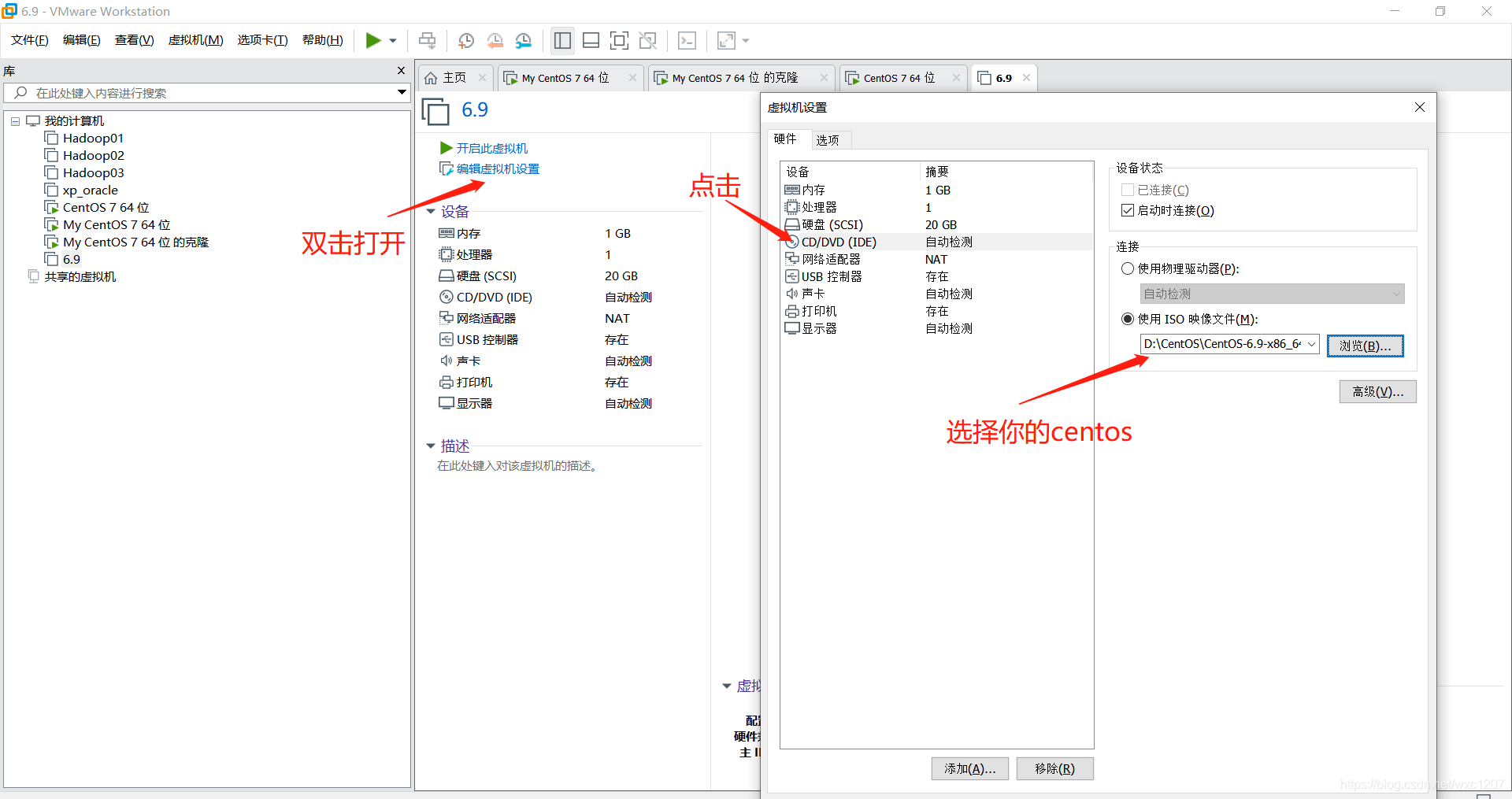Switch to 选项 tab in settings dialog

[x=828, y=140]
